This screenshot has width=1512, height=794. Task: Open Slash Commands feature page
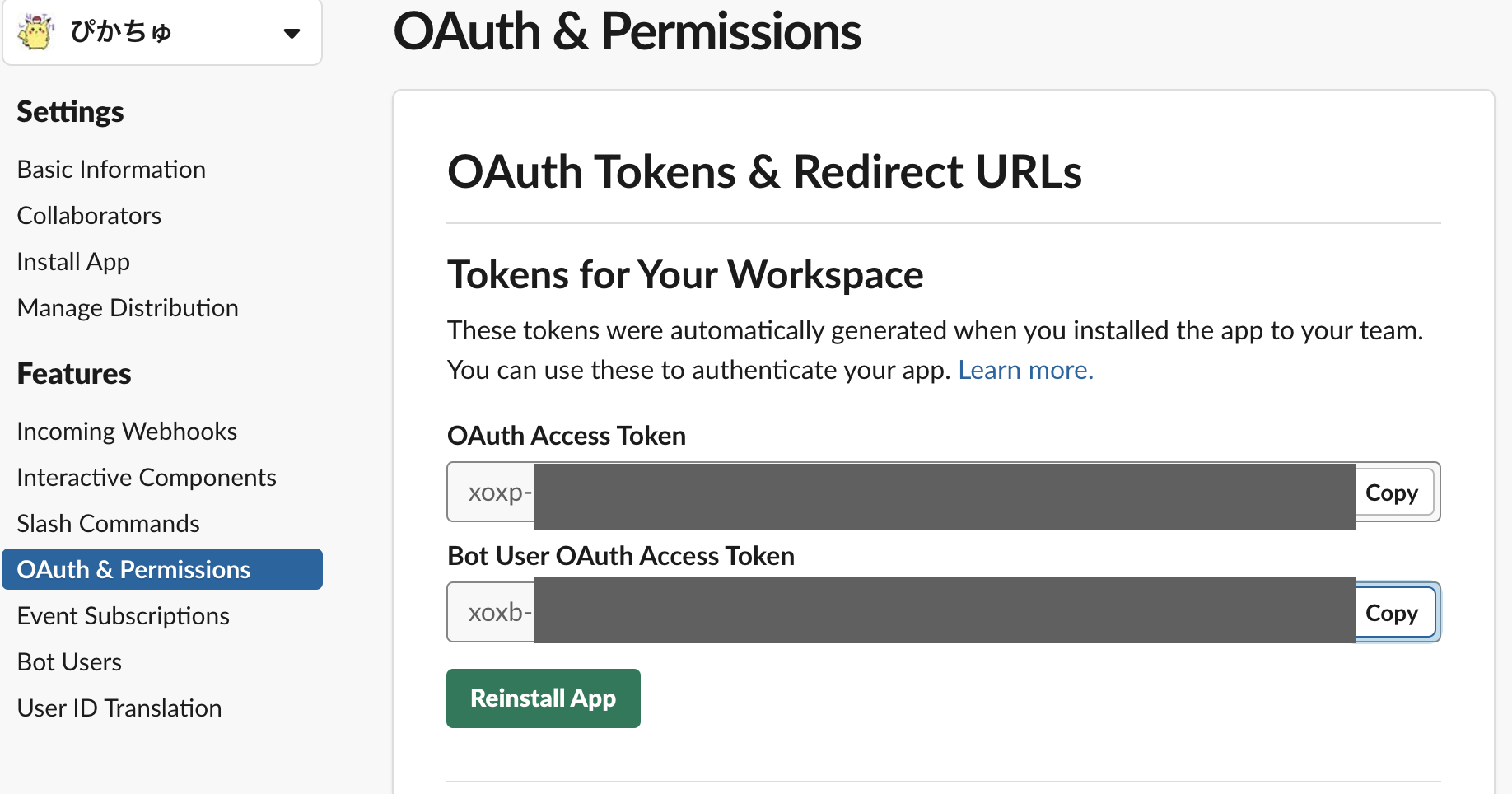pyautogui.click(x=108, y=524)
